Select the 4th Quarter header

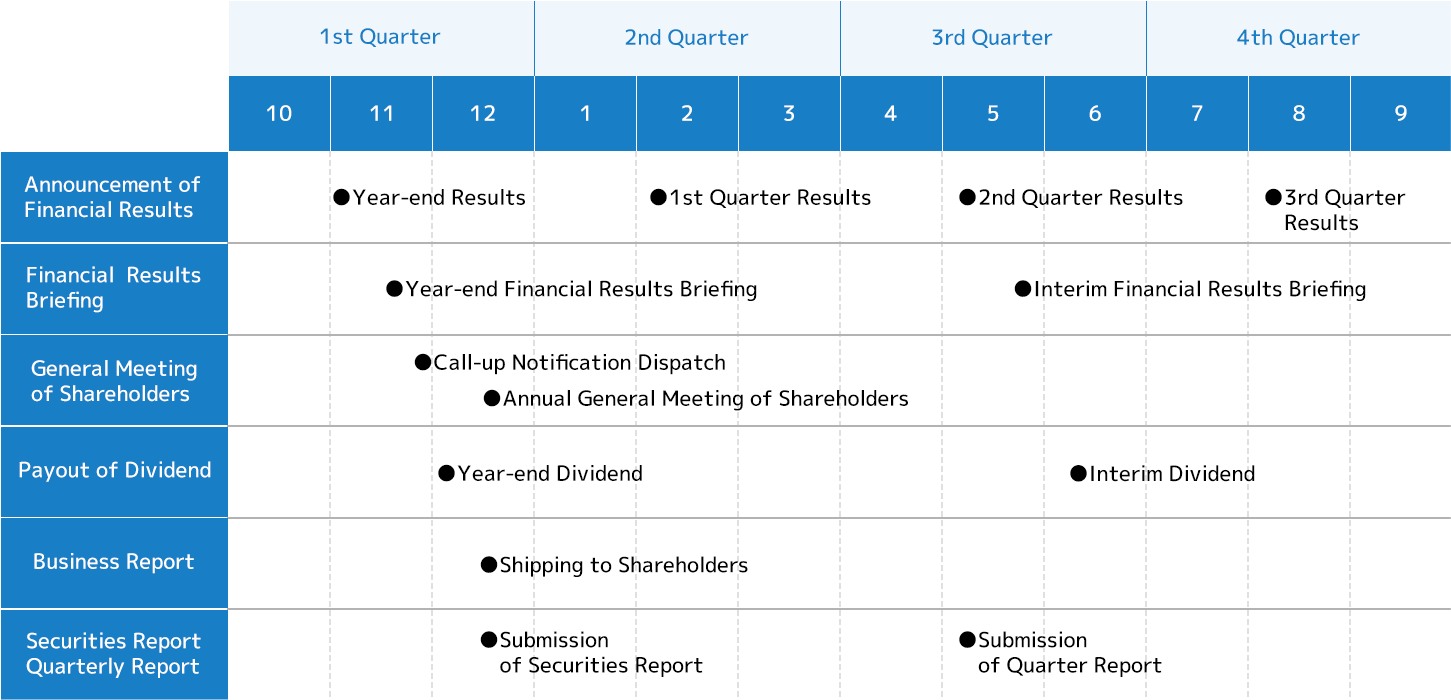click(x=1298, y=38)
